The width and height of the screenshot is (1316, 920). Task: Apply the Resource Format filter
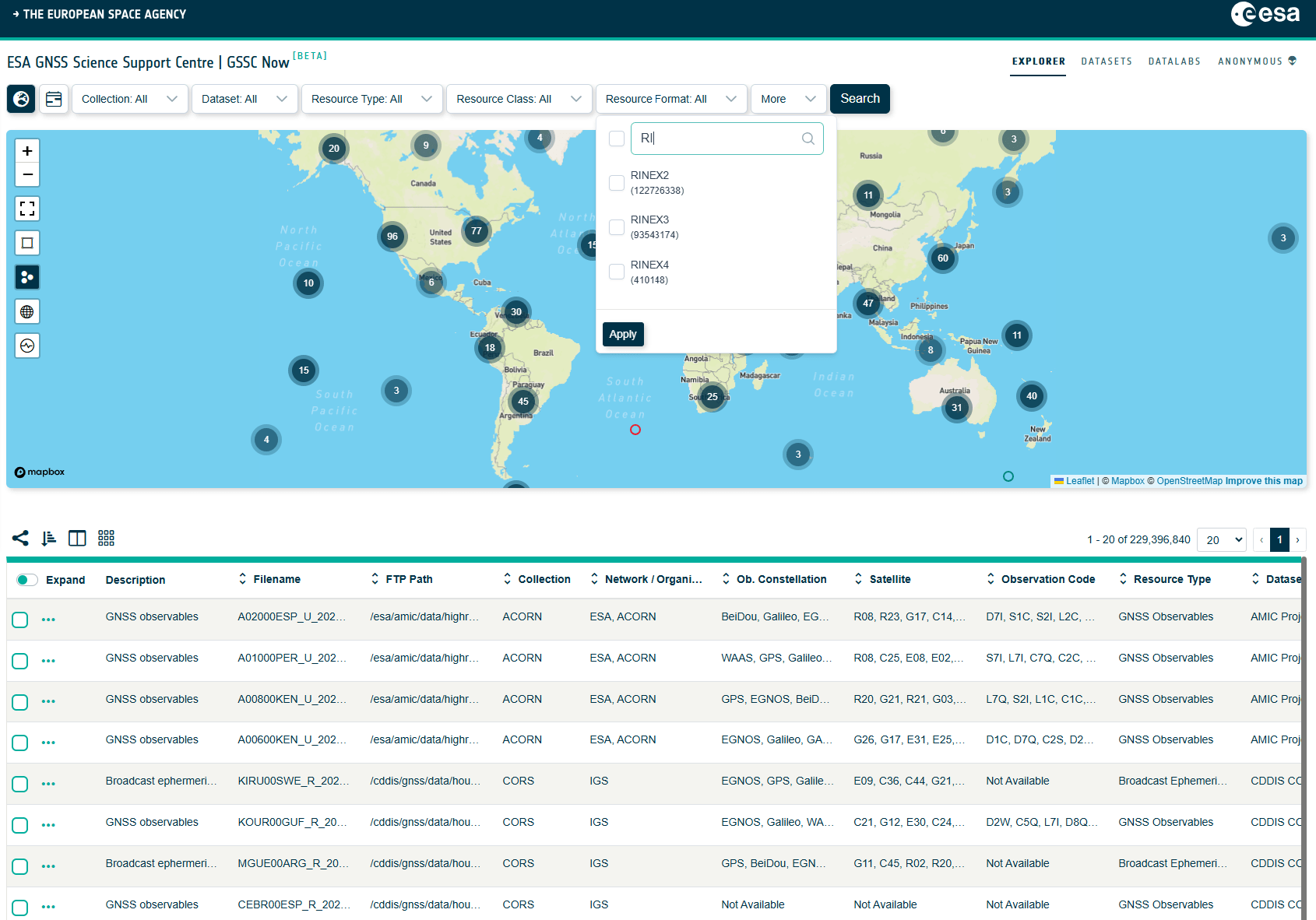pos(623,334)
